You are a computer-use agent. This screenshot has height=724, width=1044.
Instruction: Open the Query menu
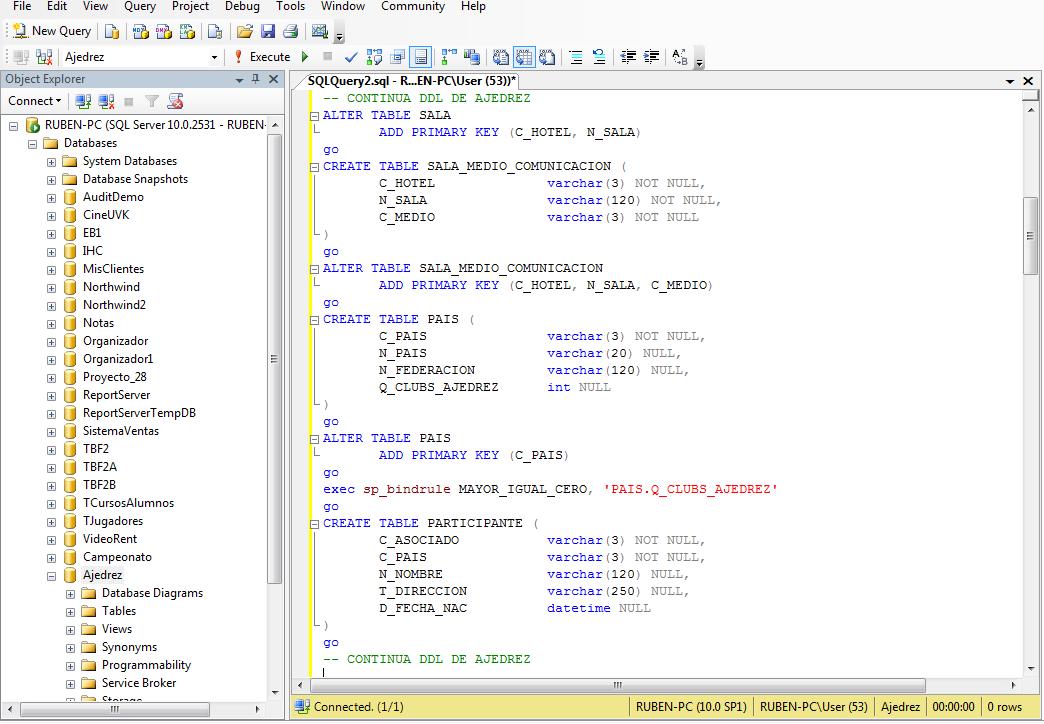(x=139, y=7)
